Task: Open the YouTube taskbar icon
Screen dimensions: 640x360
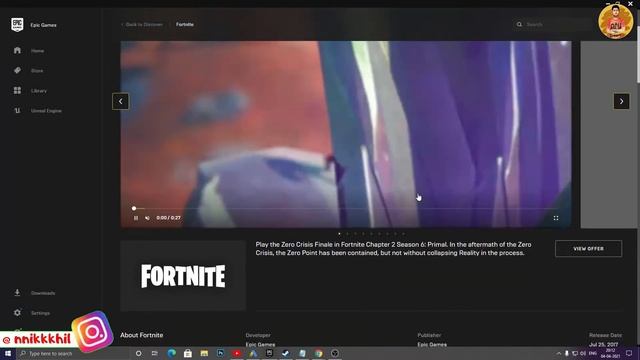Action: (x=237, y=353)
